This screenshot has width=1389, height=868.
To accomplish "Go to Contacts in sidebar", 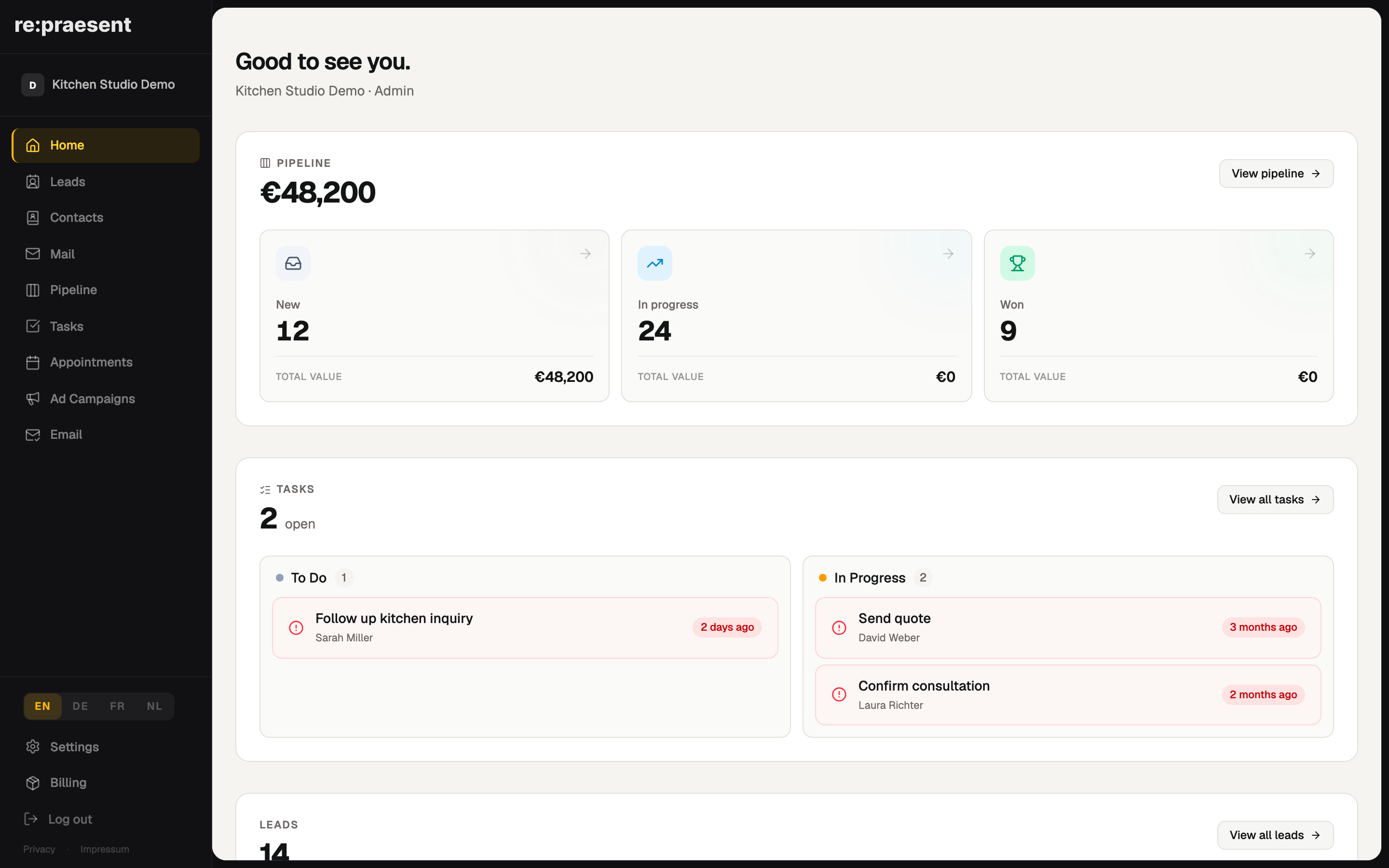I will point(106,217).
